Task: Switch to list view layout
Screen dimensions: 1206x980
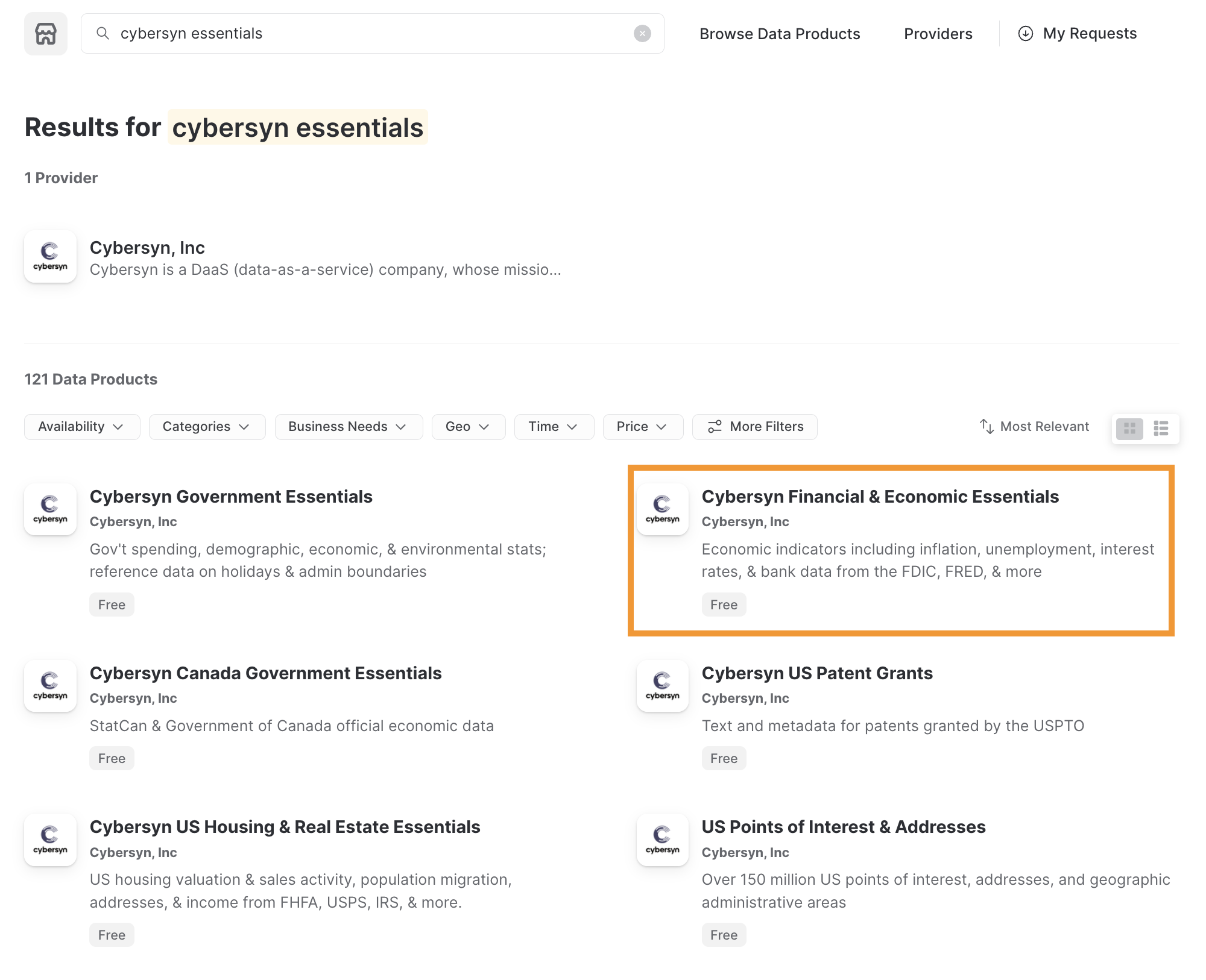Action: click(x=1161, y=429)
